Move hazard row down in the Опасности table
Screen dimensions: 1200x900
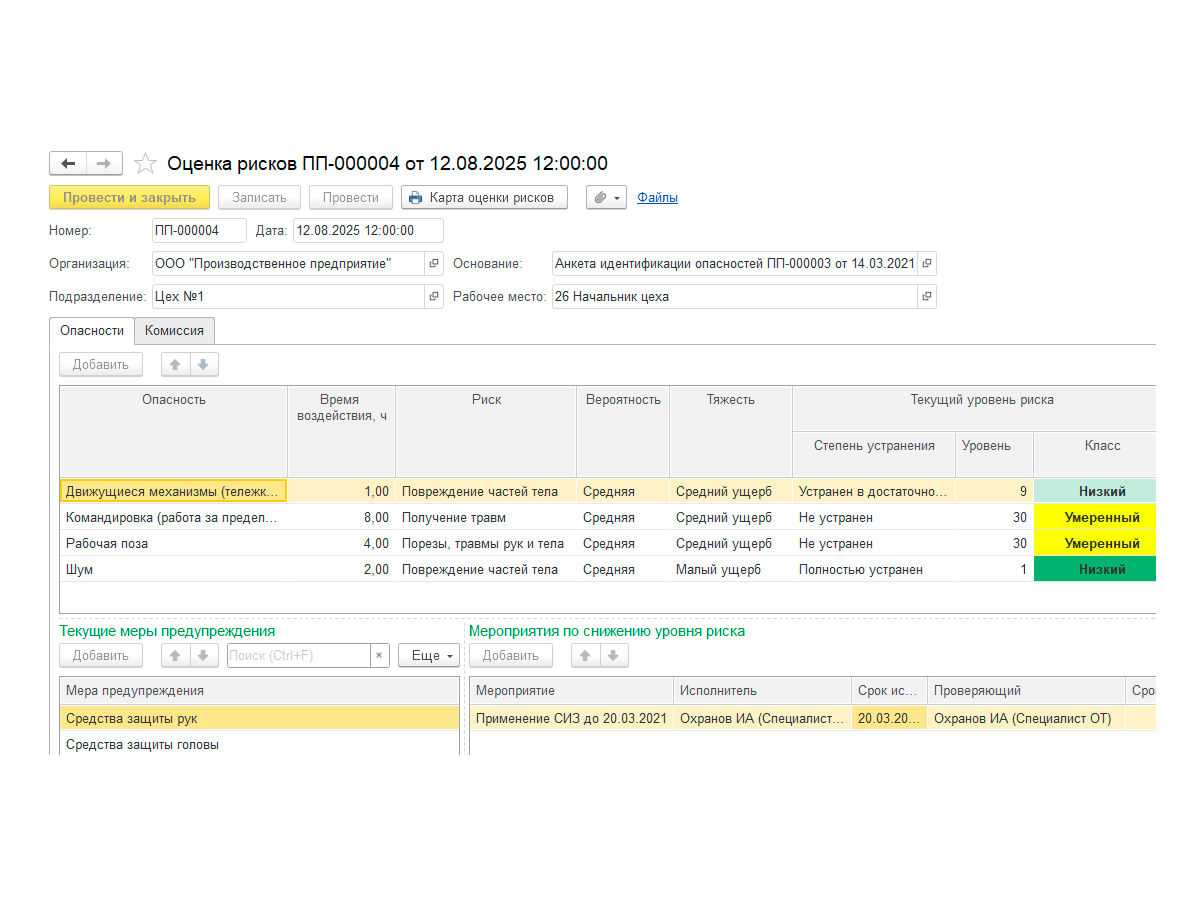tap(203, 365)
